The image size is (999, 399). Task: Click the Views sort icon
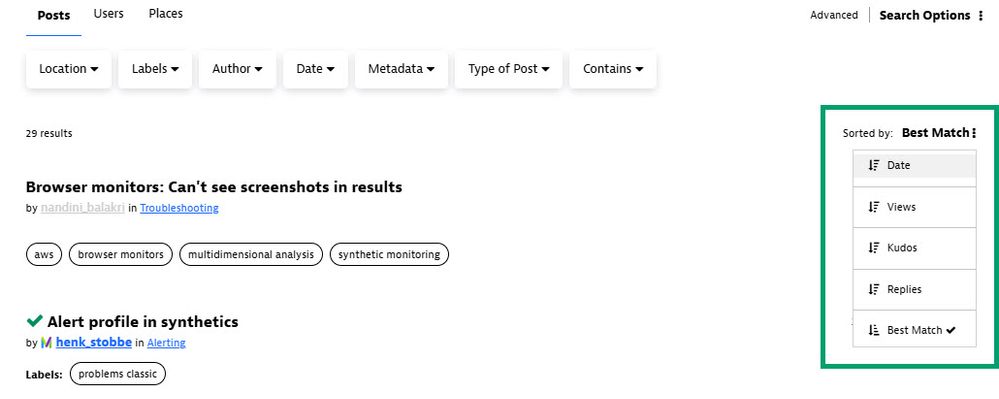[873, 207]
